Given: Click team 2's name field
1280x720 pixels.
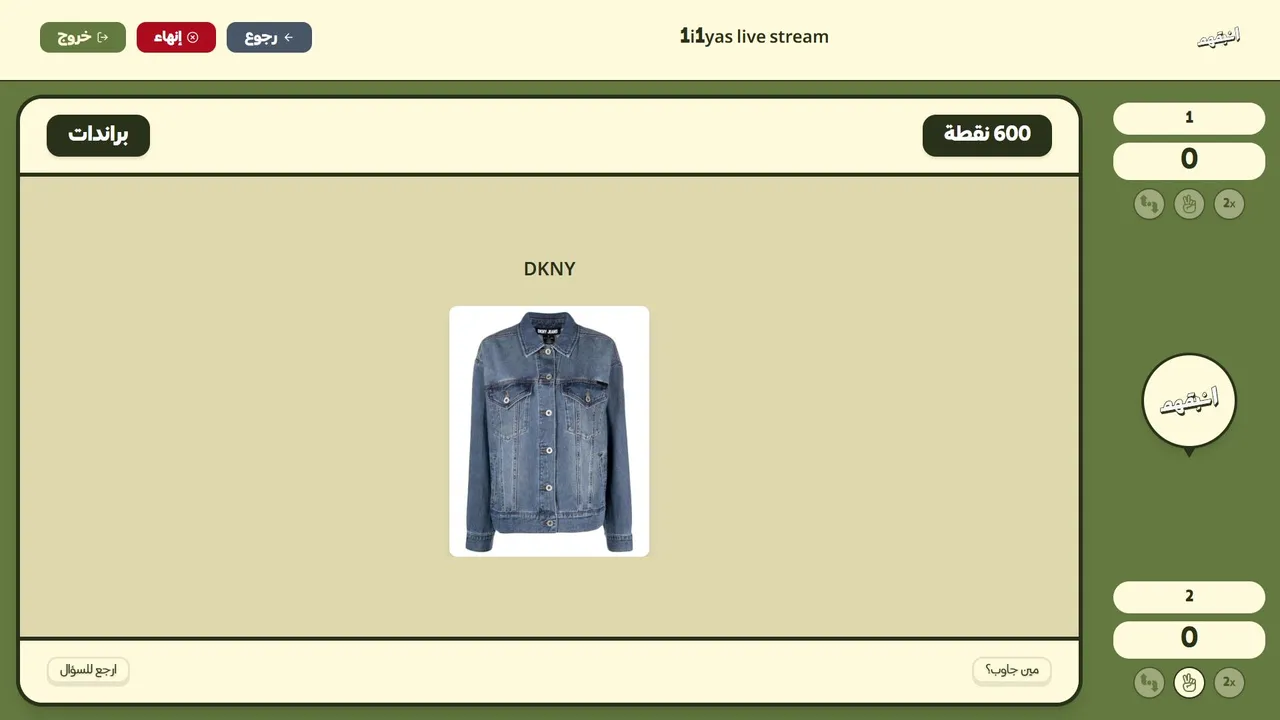Looking at the screenshot, I should 1189,597.
